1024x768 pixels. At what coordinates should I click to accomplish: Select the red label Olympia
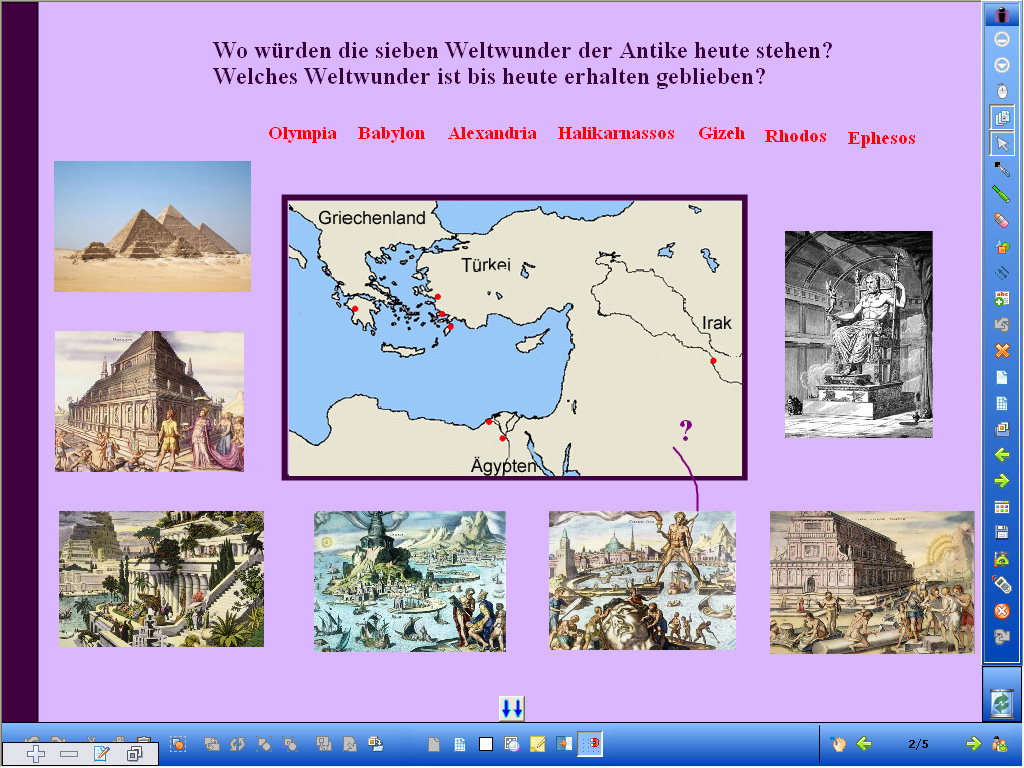coord(302,133)
